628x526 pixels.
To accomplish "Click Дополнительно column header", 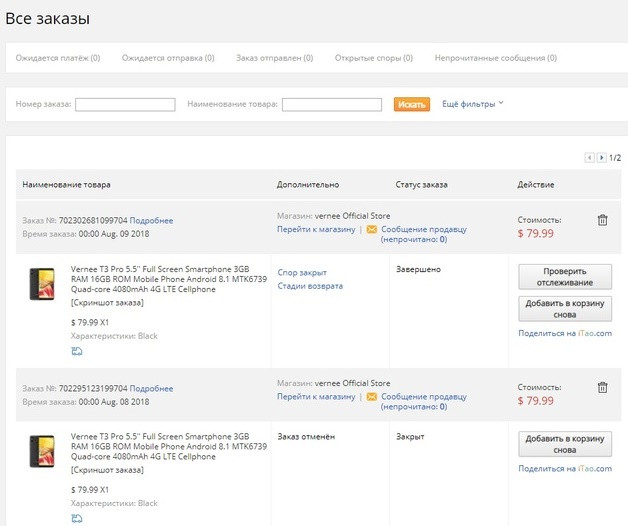I will click(308, 185).
